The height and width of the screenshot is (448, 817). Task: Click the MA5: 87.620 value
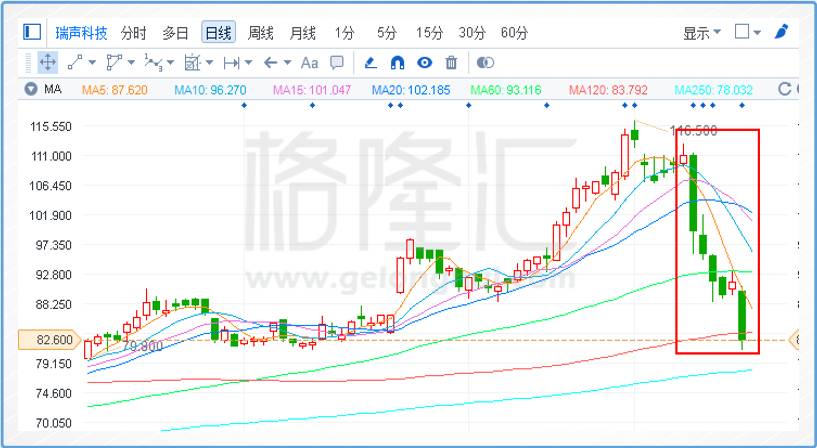(115, 90)
